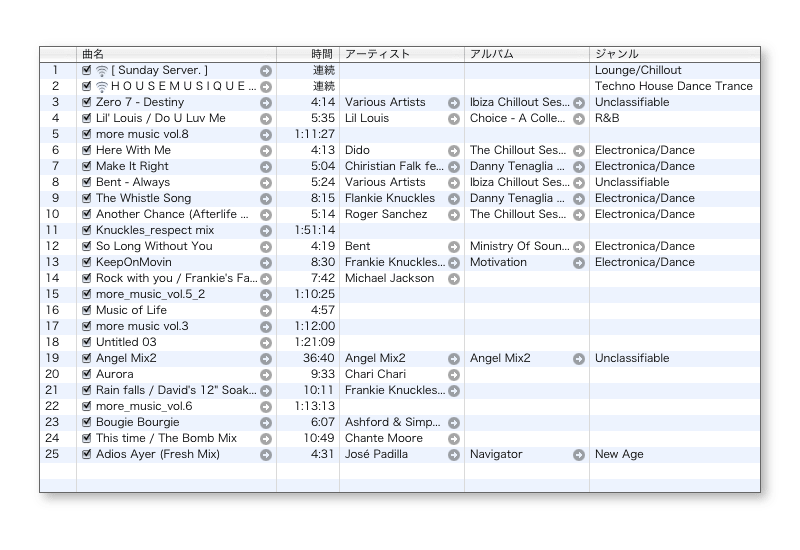The width and height of the screenshot is (800, 550).
Task: Uncheck the Zero 7 - Destiny checkbox
Action: (87, 102)
